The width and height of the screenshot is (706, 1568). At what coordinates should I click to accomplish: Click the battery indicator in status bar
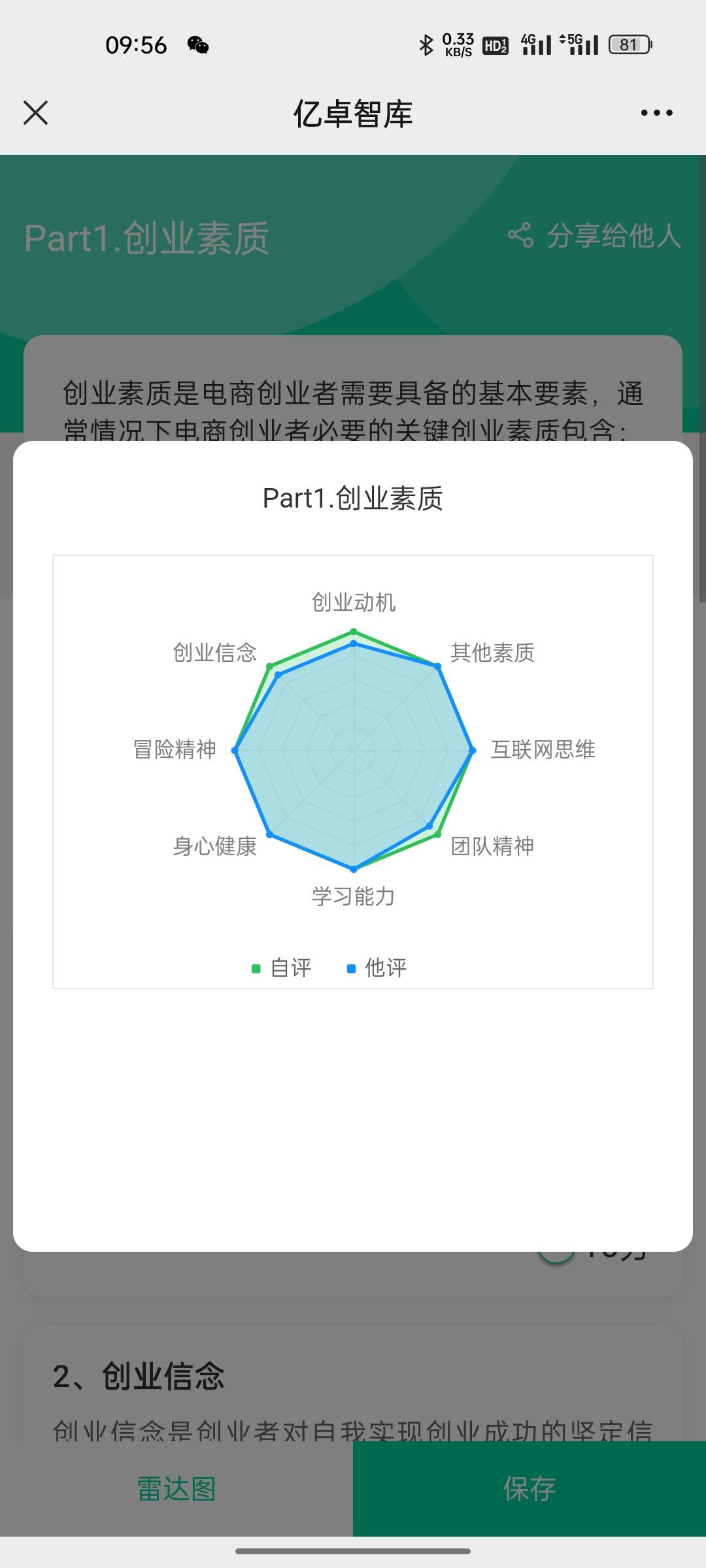(630, 44)
